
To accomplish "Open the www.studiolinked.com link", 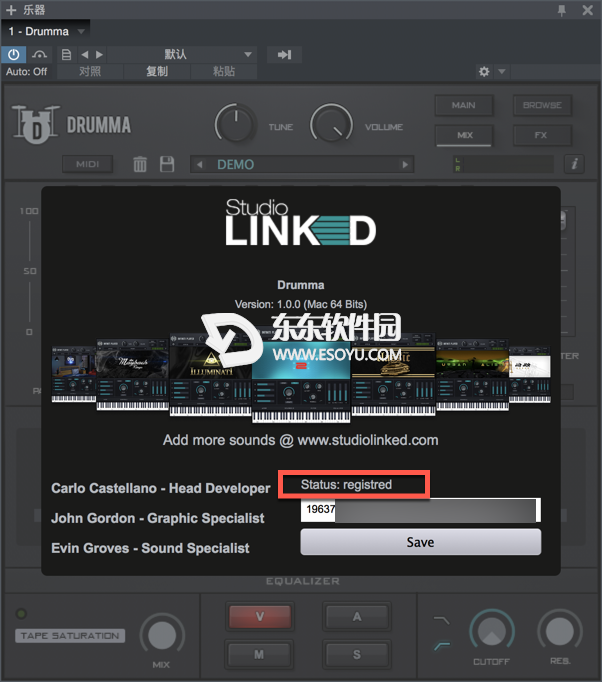I will [x=368, y=440].
